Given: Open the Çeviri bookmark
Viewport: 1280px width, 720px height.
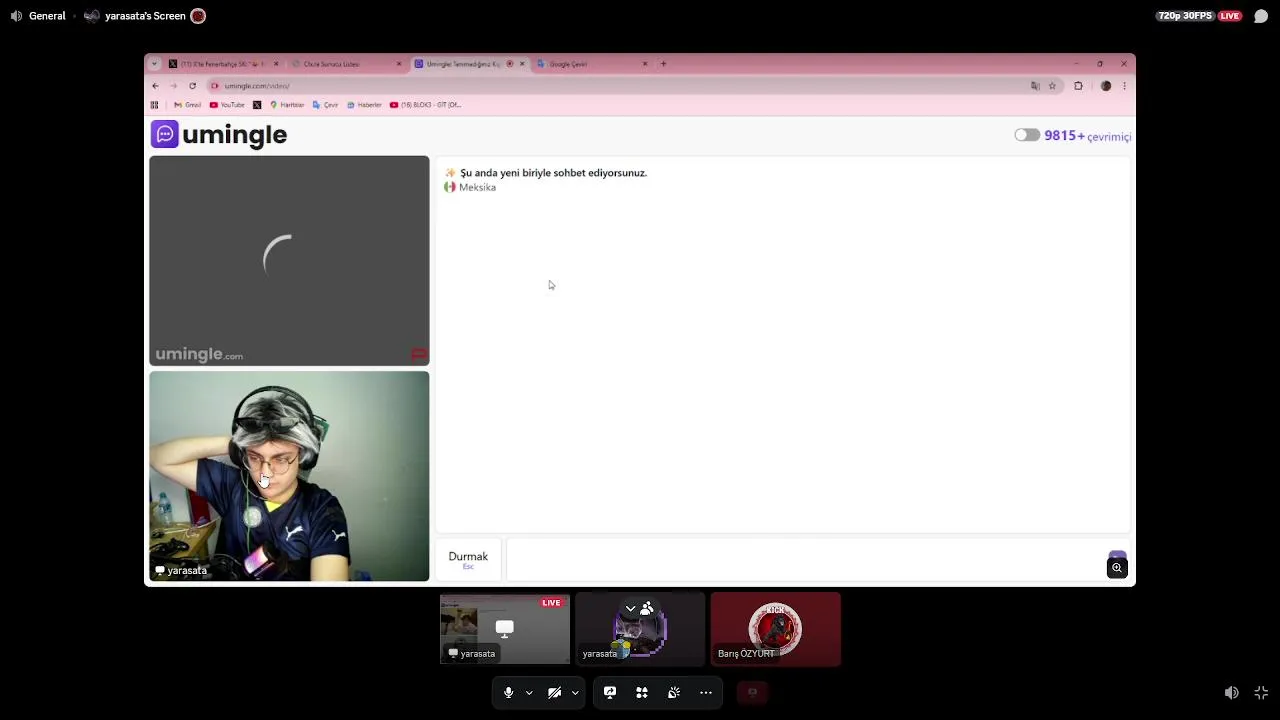Looking at the screenshot, I should 325,105.
